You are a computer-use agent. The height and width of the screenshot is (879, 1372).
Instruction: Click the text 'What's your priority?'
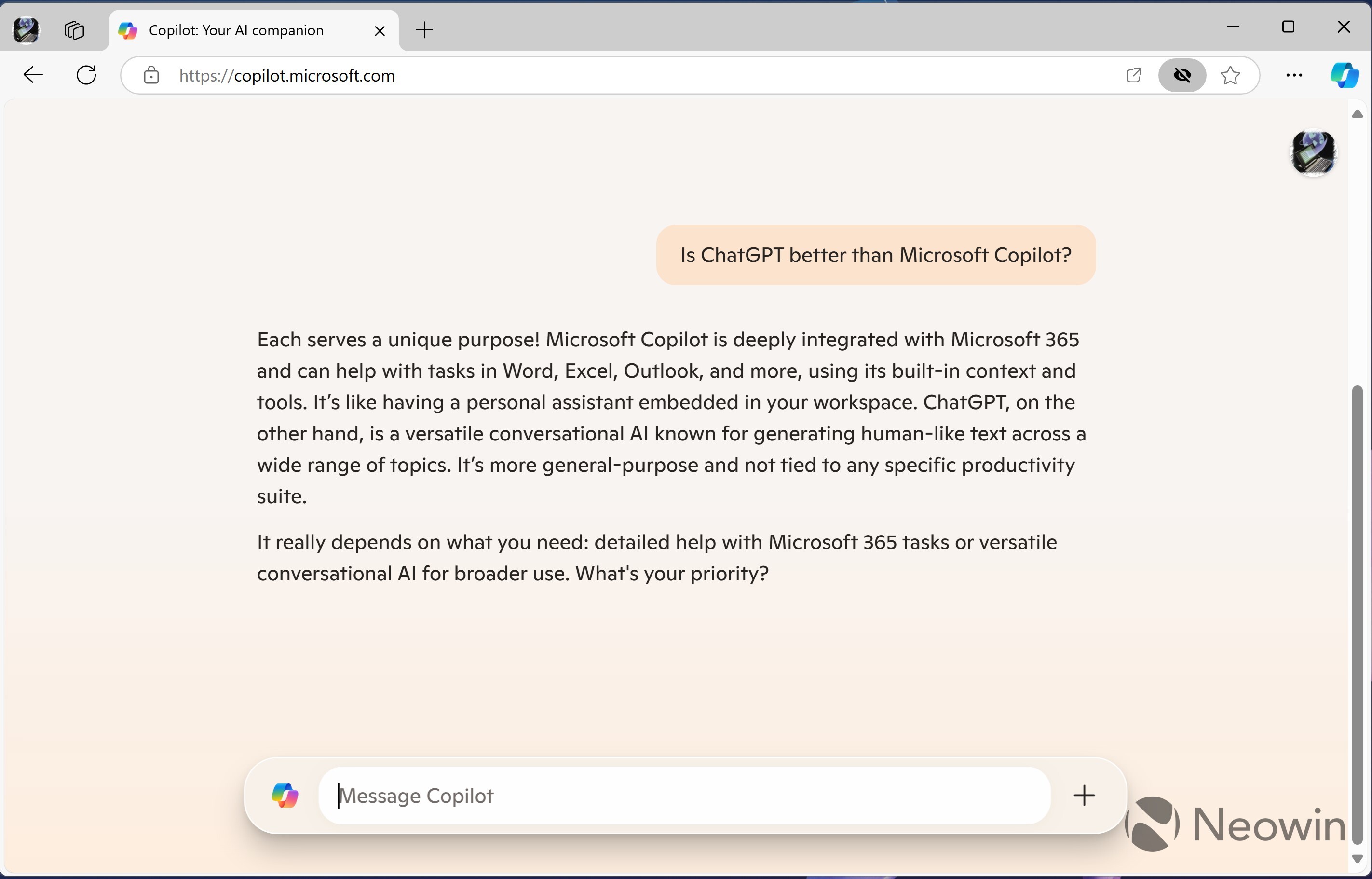pos(672,573)
